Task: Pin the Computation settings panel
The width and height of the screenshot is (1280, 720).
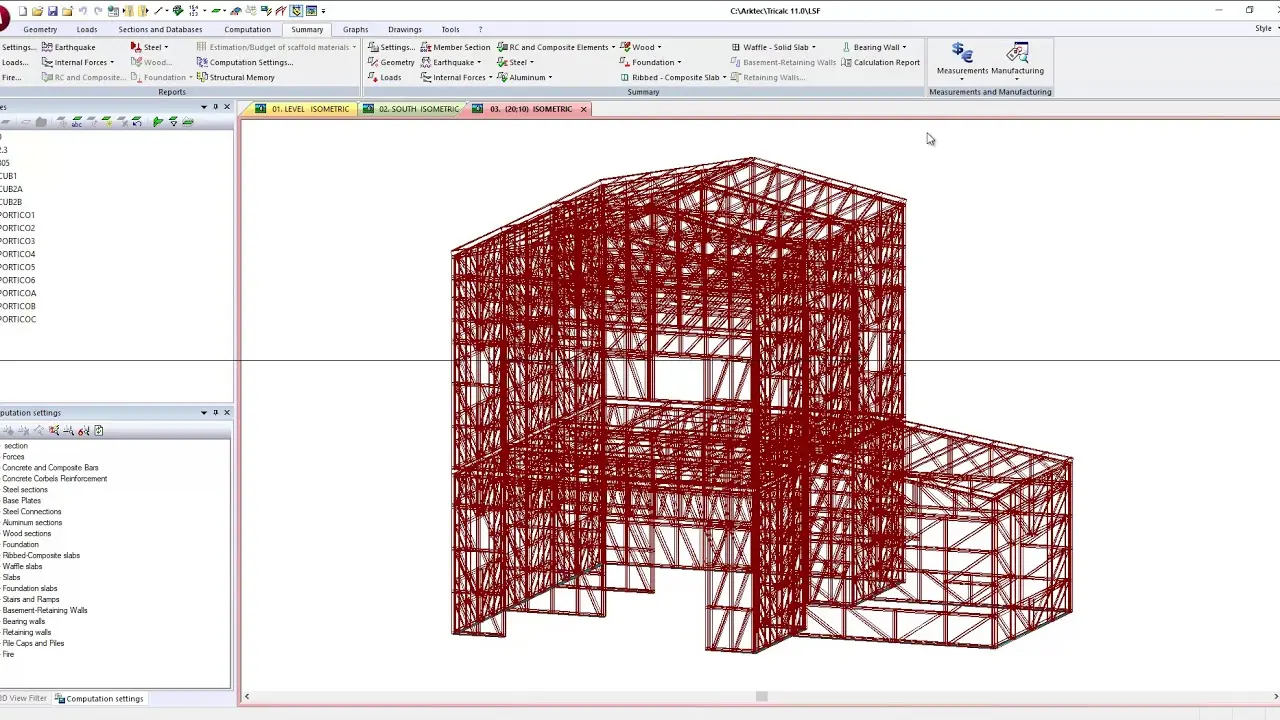Action: (x=215, y=413)
